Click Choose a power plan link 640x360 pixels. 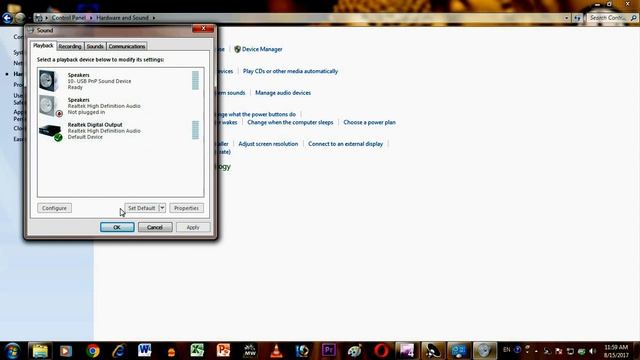(369, 122)
